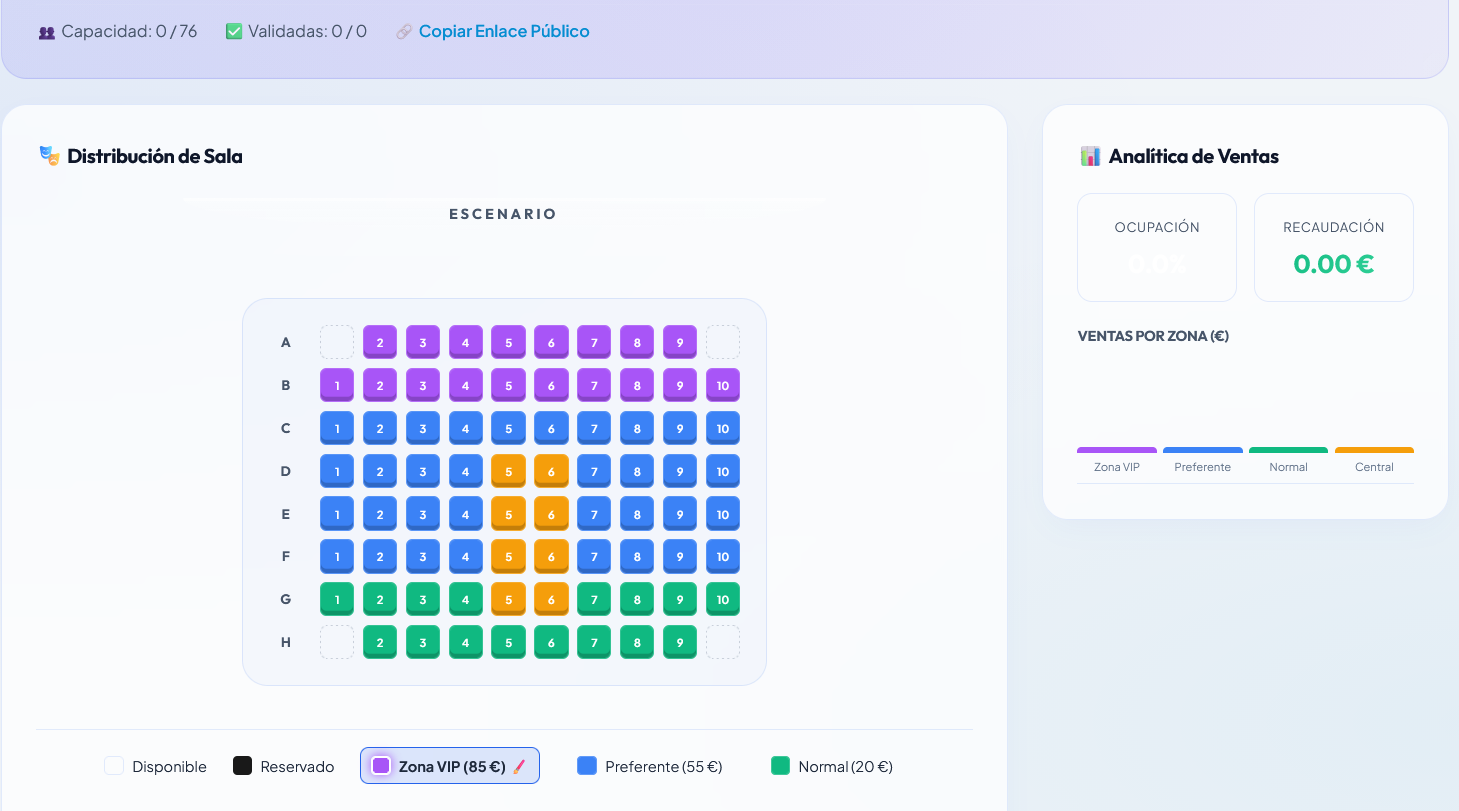Select seat 2 in row H
The image size is (1459, 811).
(380, 642)
